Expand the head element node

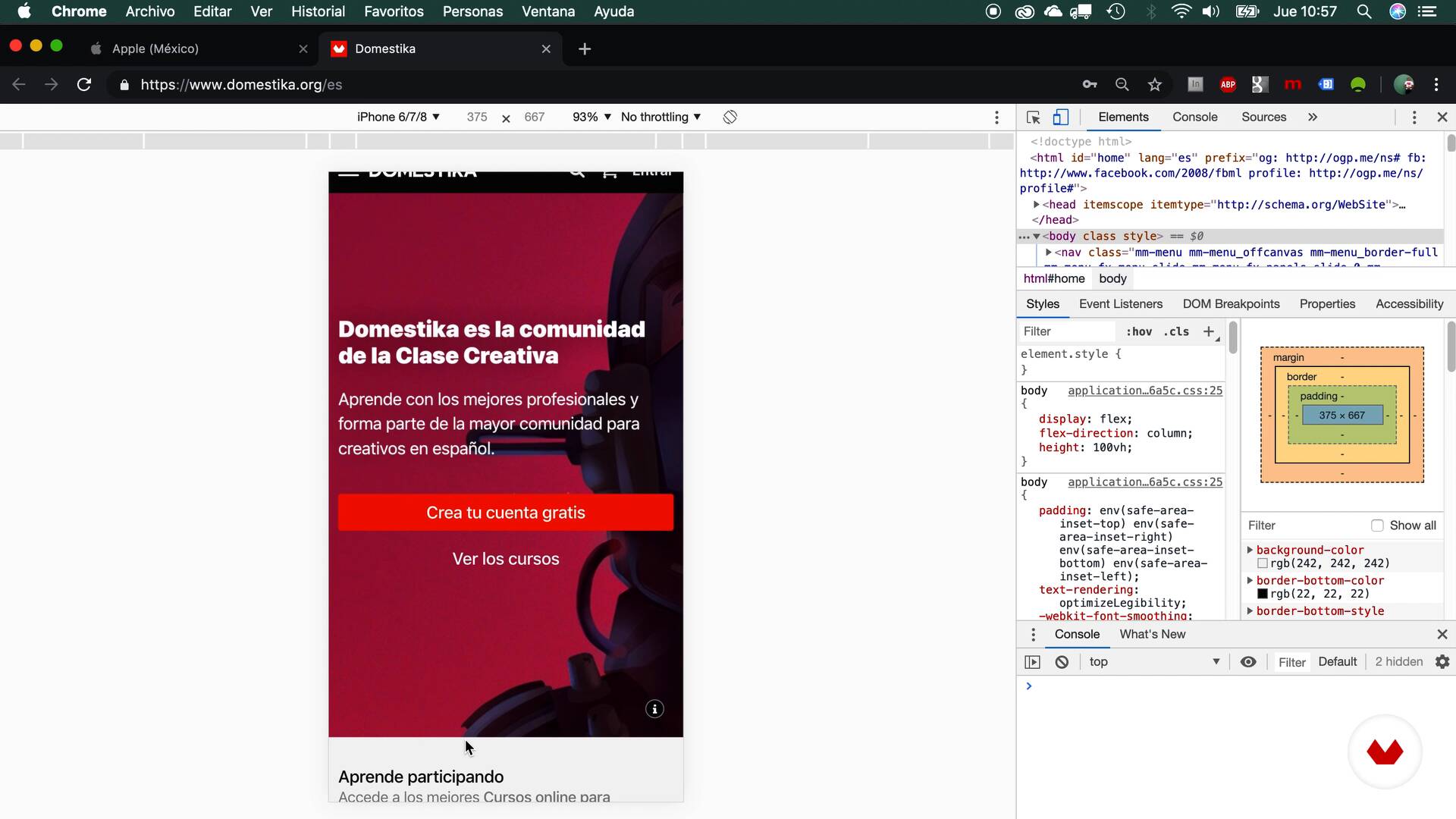coord(1036,205)
